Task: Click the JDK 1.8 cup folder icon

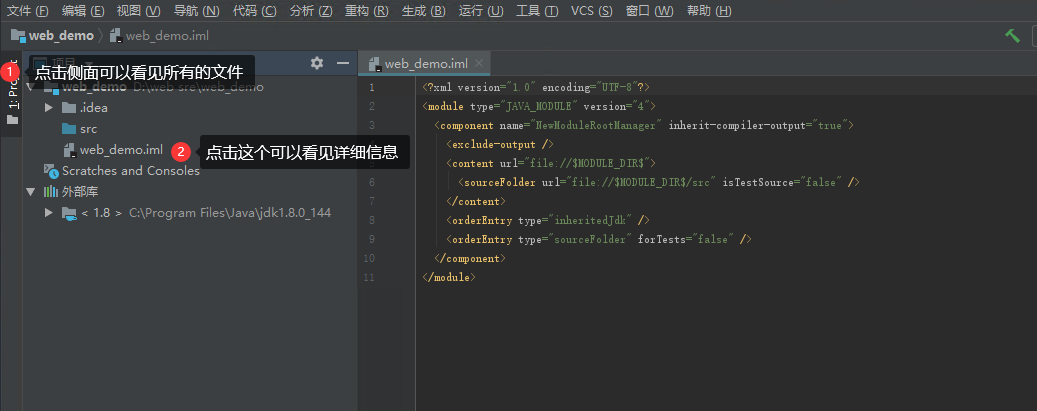Action: click(x=69, y=213)
